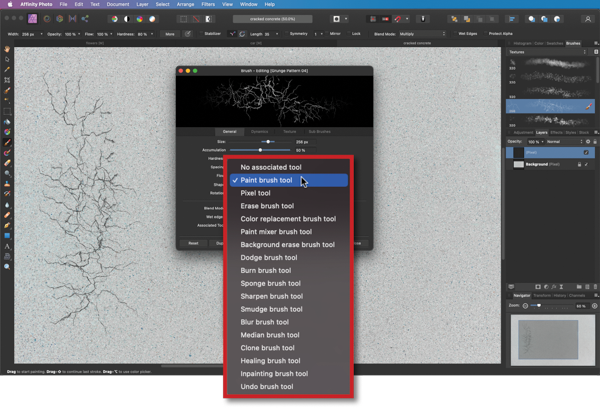Screen dimensions: 600x408
Task: Click the invert selection toolbar icon
Action: [x=209, y=19]
